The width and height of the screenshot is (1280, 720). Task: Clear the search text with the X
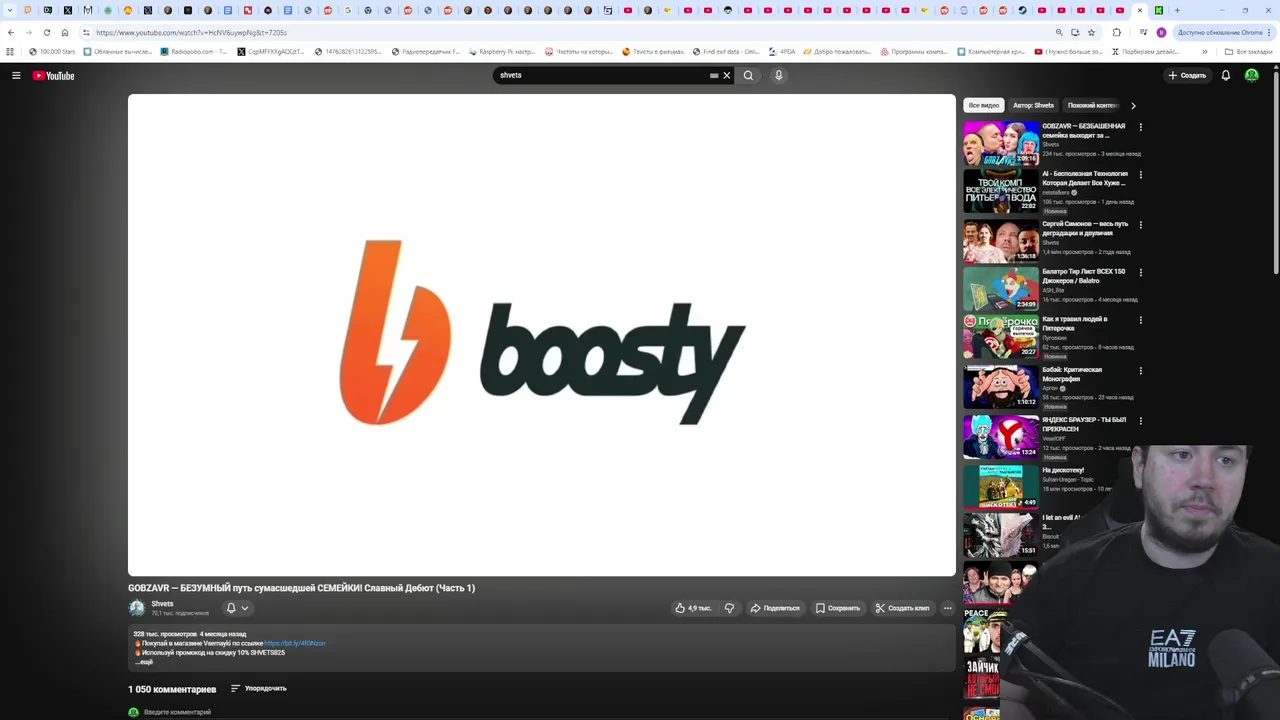727,75
